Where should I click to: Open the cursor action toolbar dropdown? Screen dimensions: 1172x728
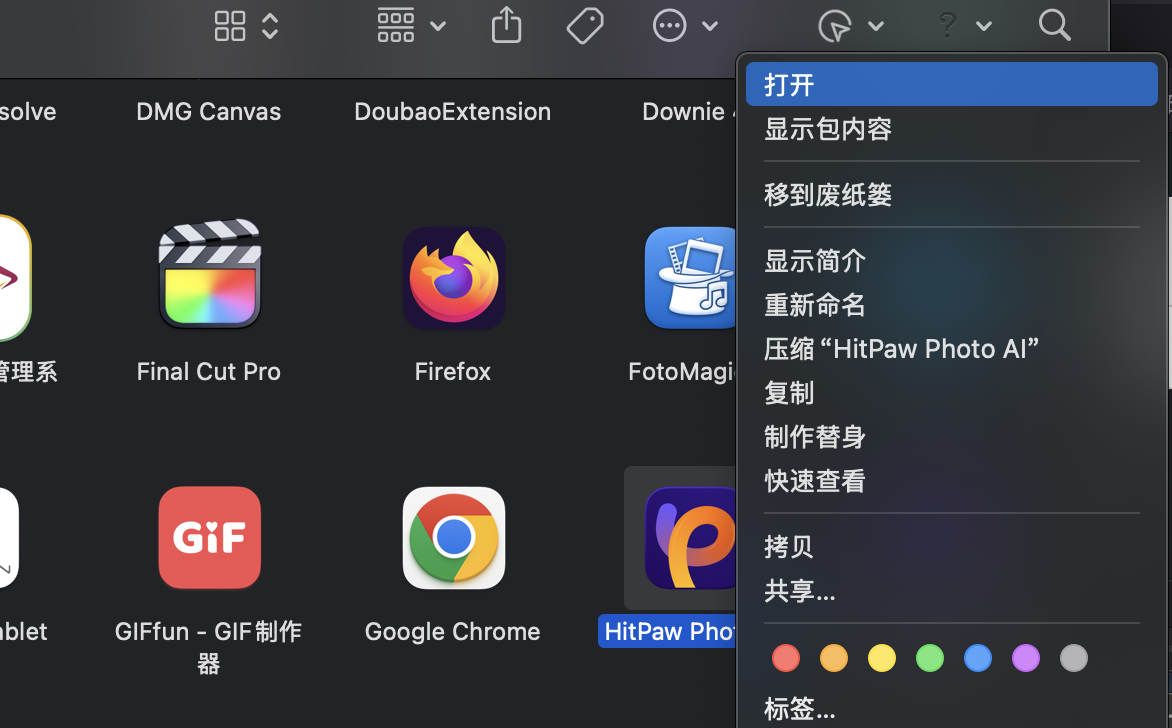[x=851, y=25]
